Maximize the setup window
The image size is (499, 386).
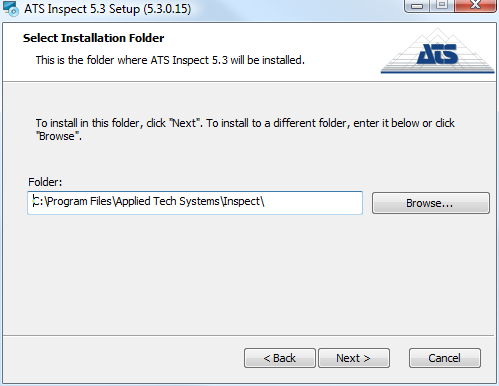click(442, 5)
